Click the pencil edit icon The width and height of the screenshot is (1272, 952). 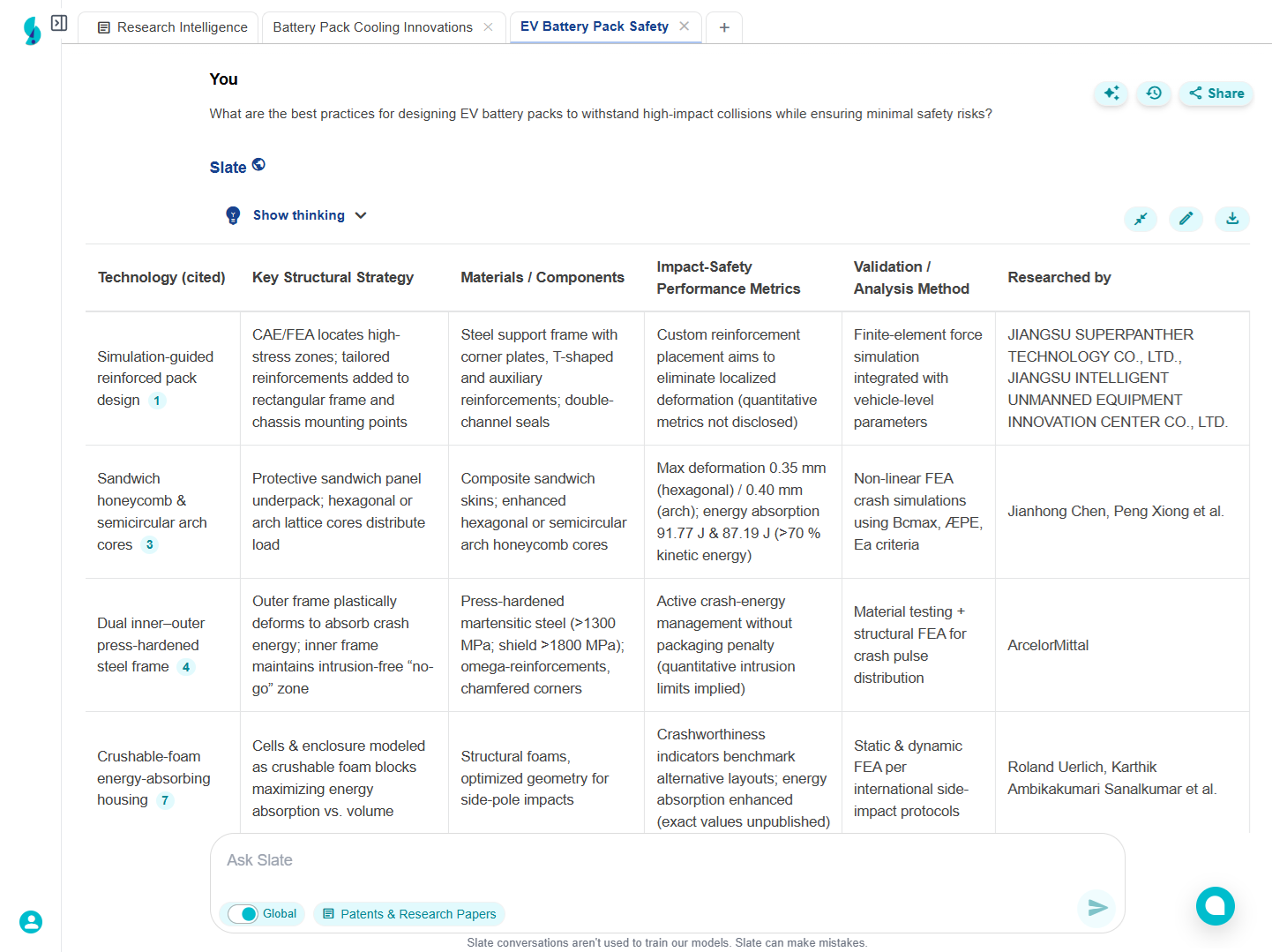(1186, 219)
